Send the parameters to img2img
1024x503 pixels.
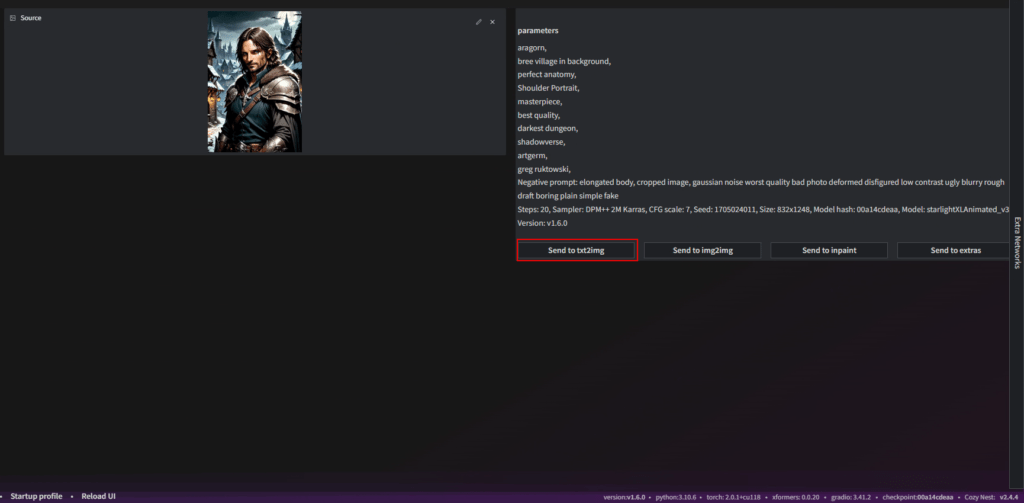click(702, 250)
